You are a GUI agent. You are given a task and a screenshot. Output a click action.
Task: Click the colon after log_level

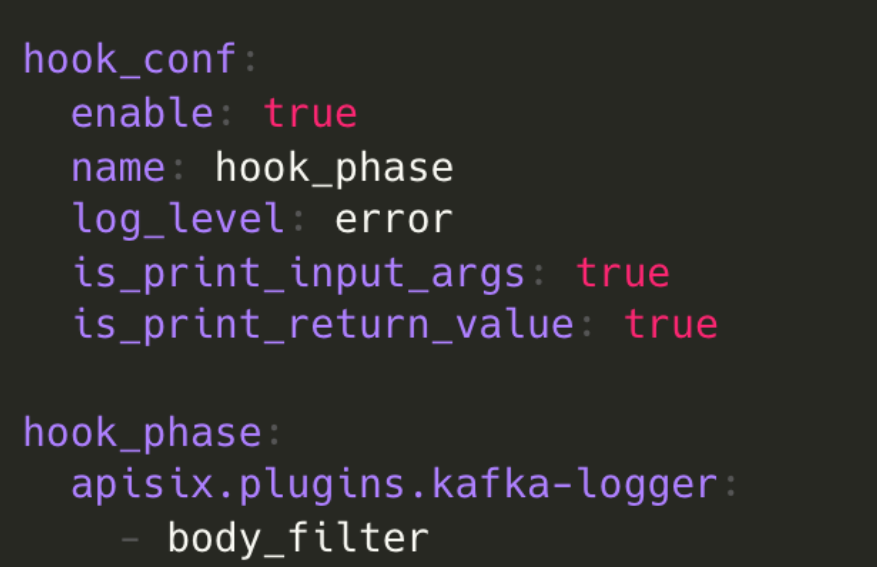click(x=298, y=219)
